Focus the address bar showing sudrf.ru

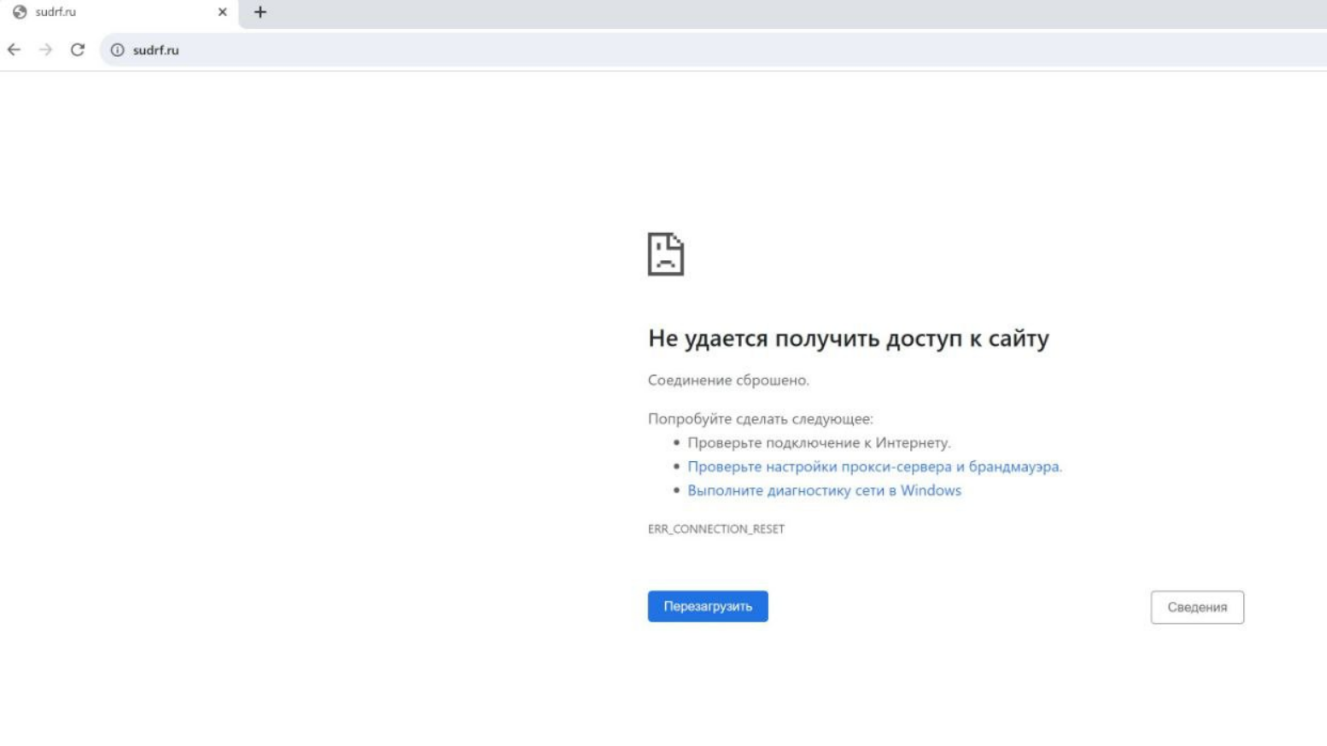[x=713, y=50]
